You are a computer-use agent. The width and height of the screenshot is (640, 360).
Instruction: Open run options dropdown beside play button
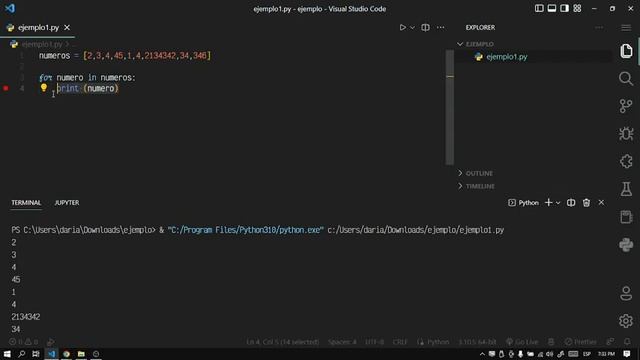[412, 27]
